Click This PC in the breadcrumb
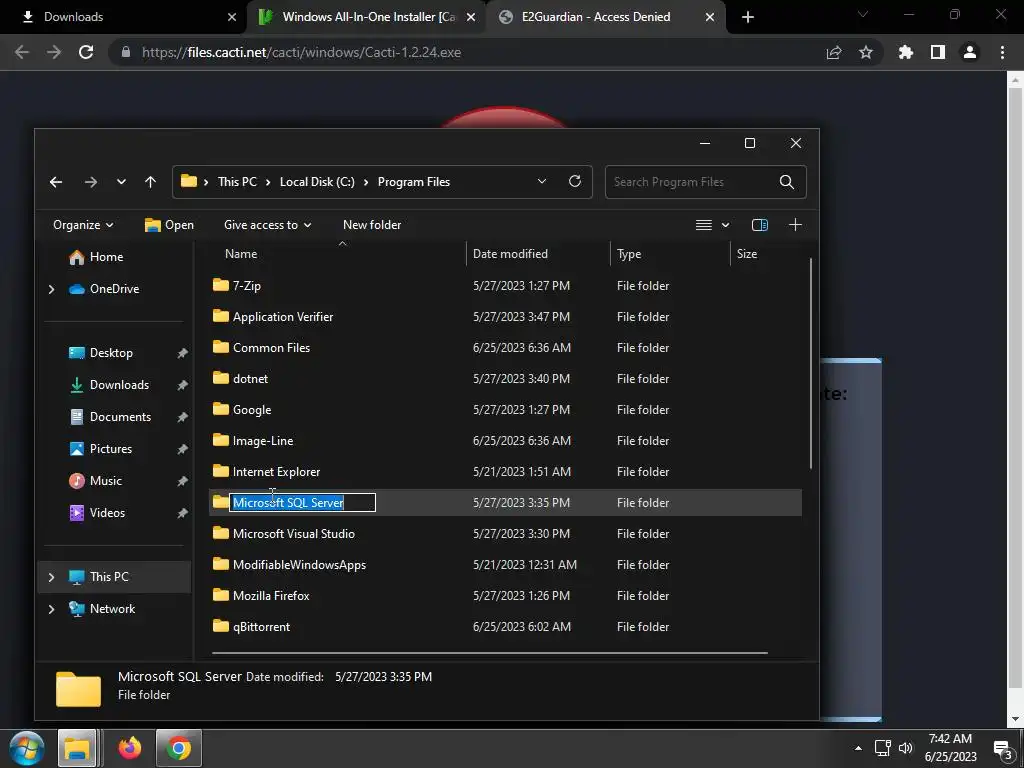The height and width of the screenshot is (768, 1024). (x=237, y=182)
